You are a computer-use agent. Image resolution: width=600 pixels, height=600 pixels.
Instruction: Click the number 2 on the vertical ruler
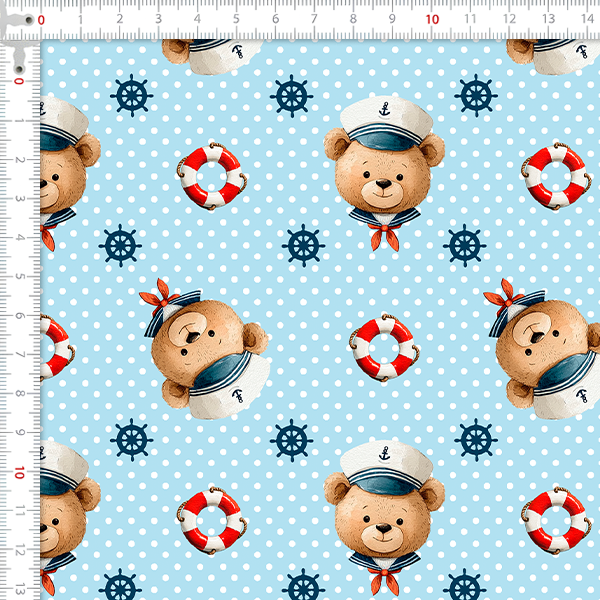(20, 160)
